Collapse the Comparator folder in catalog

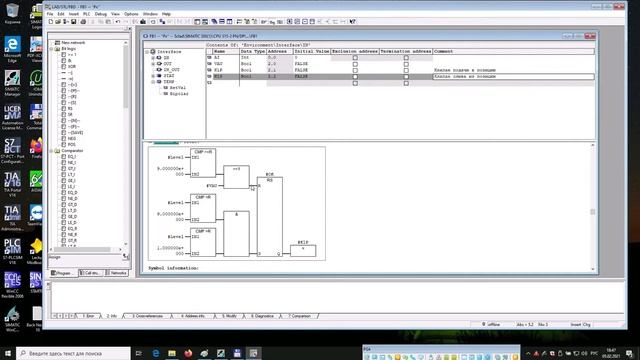pyautogui.click(x=51, y=151)
